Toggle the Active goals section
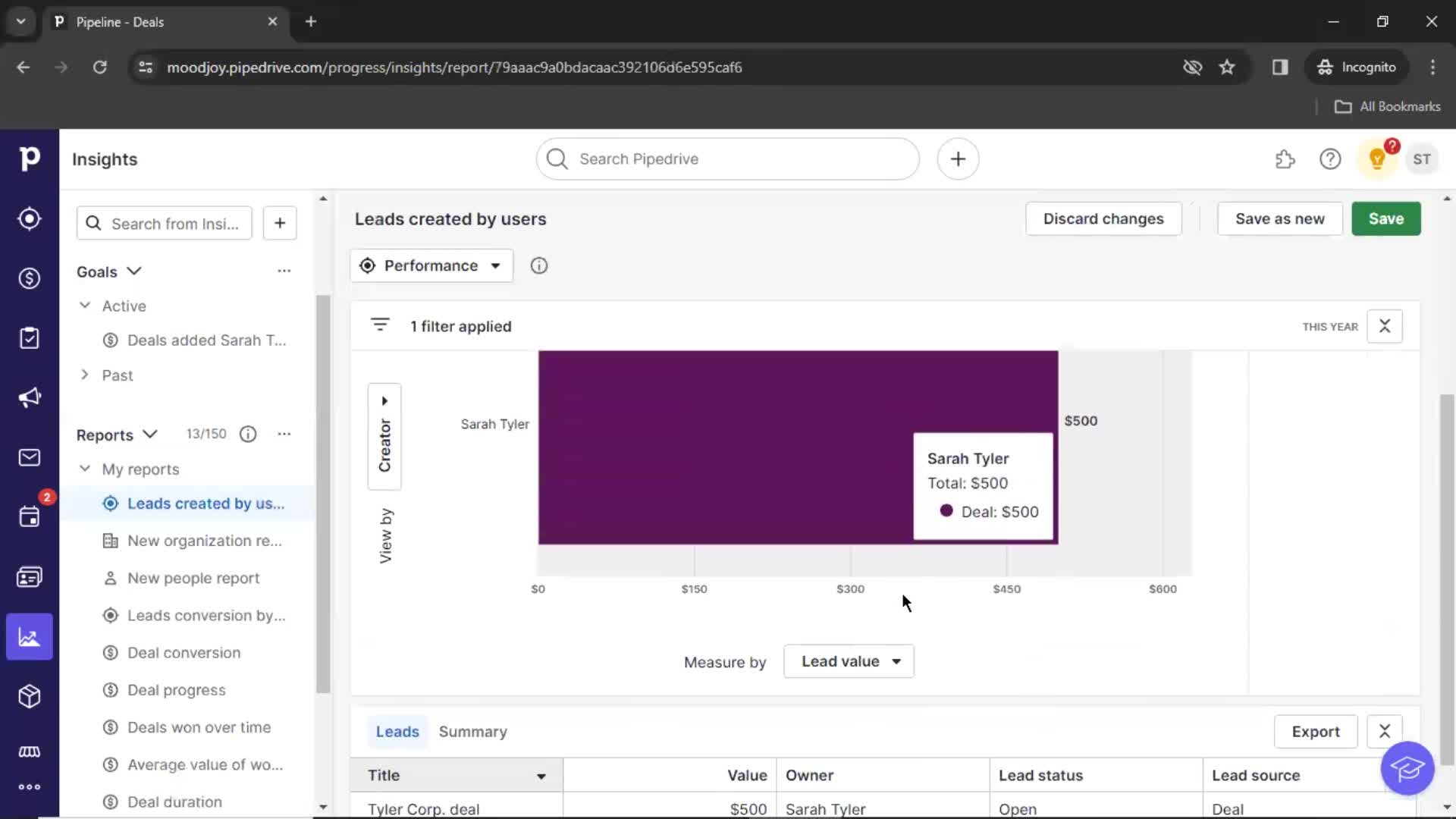The width and height of the screenshot is (1456, 819). [x=84, y=305]
